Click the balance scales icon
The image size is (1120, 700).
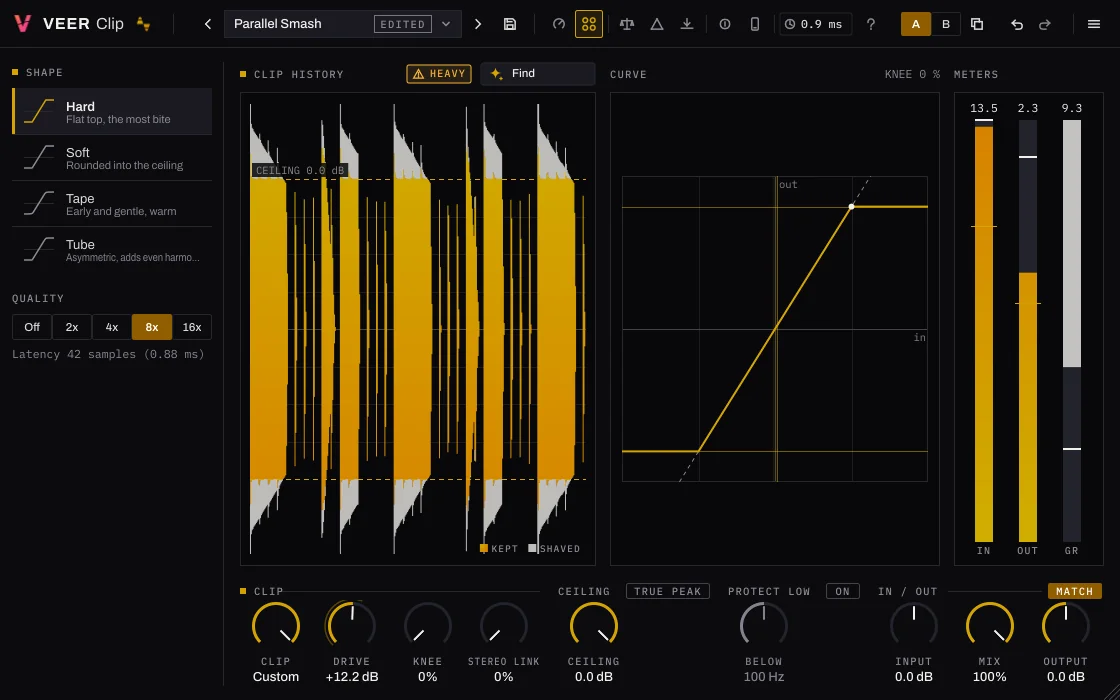pyautogui.click(x=627, y=24)
